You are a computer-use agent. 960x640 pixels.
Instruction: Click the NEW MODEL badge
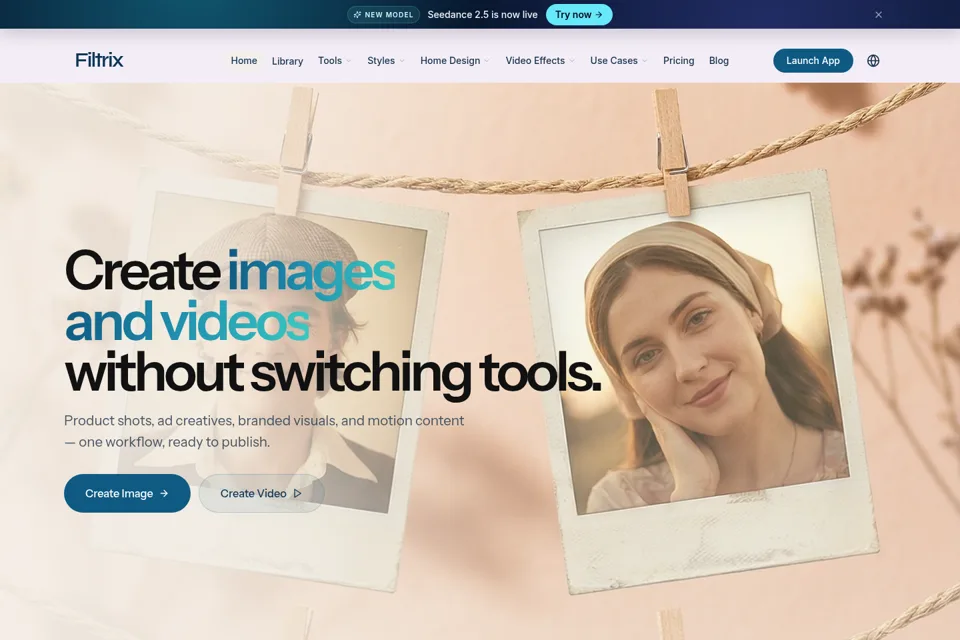click(383, 15)
